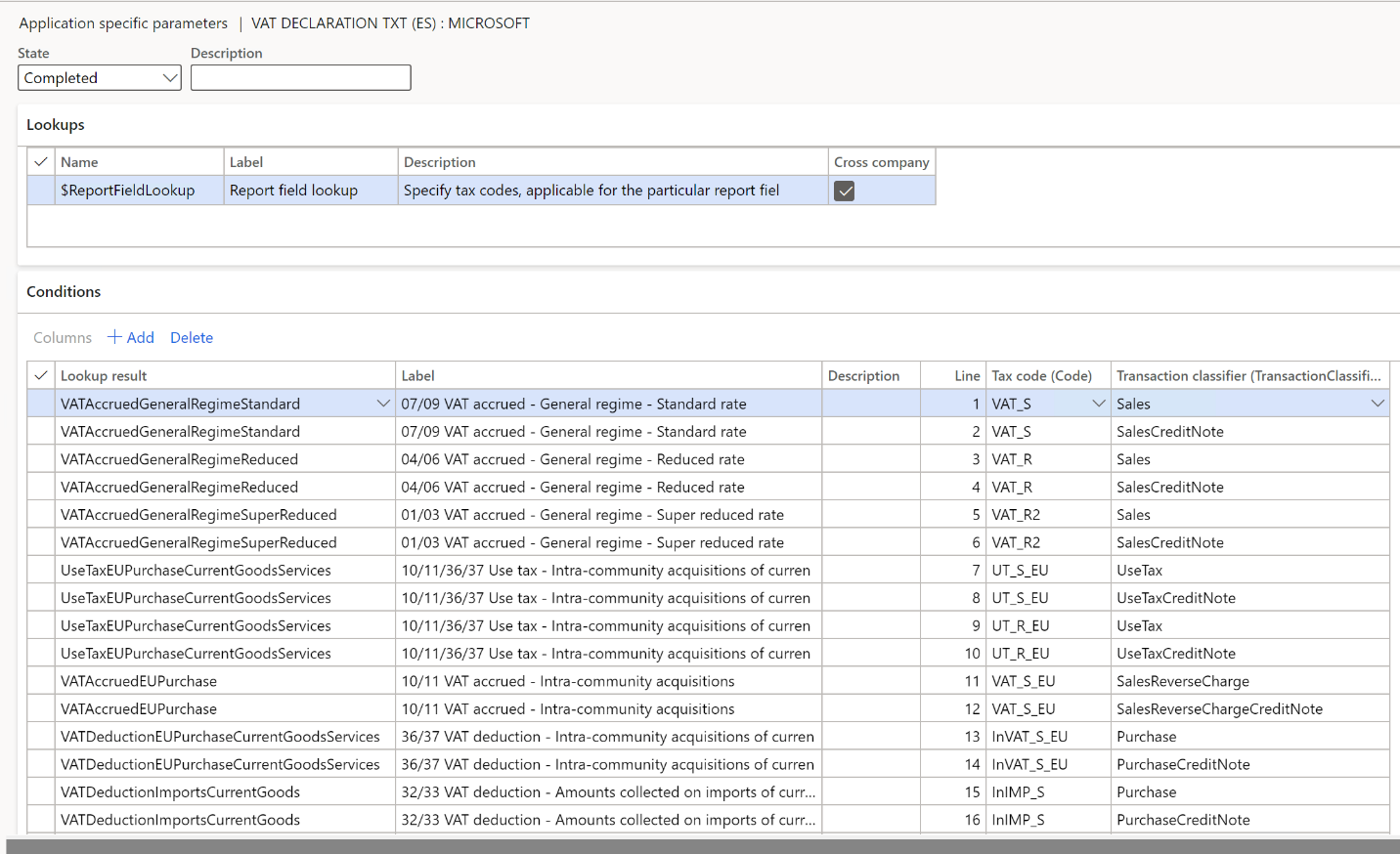Viewport: 1400px width, 854px height.
Task: Open the Transaction classifier dropdown showing Sales
Action: pyautogui.click(x=1378, y=403)
